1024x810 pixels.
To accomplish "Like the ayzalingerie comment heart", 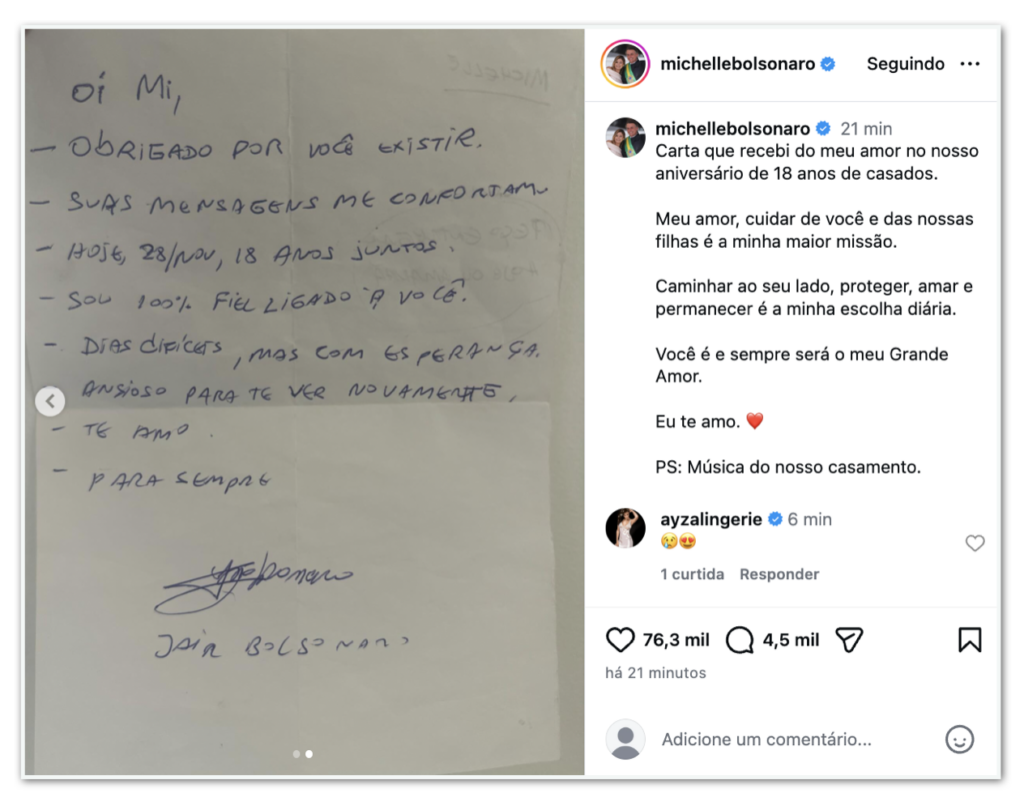I will 974,543.
